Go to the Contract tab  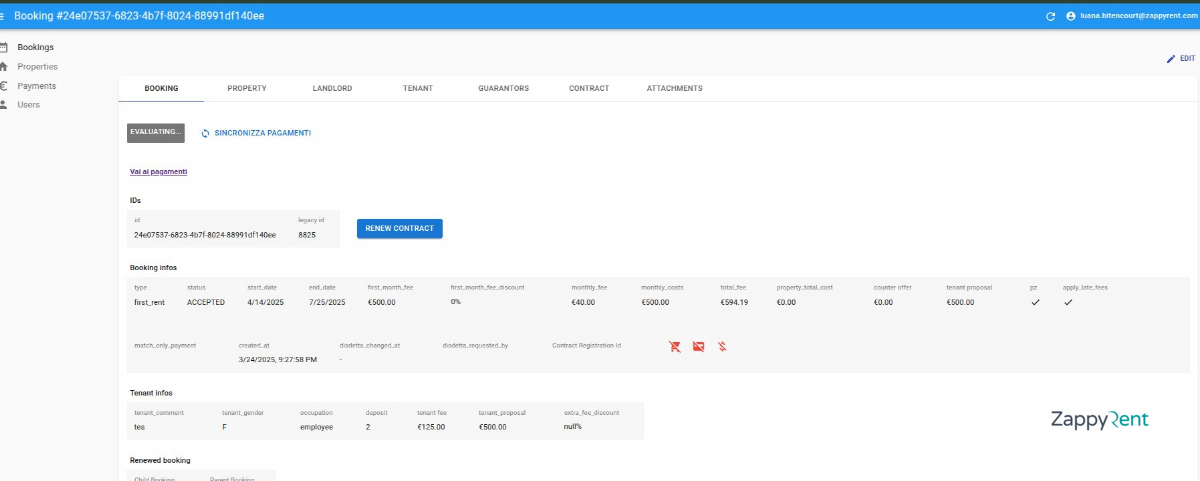point(589,88)
